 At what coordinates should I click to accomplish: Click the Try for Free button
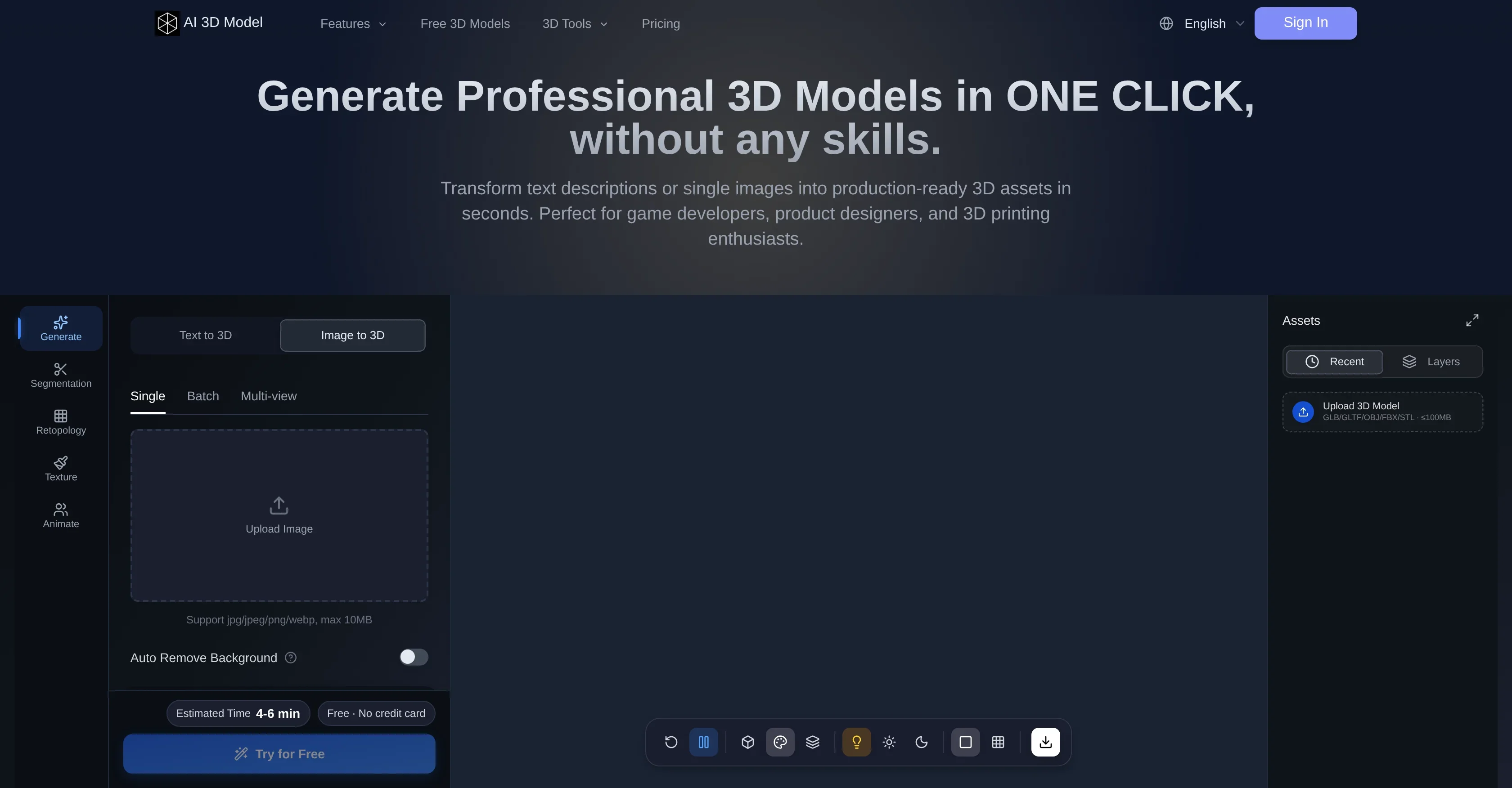coord(279,753)
